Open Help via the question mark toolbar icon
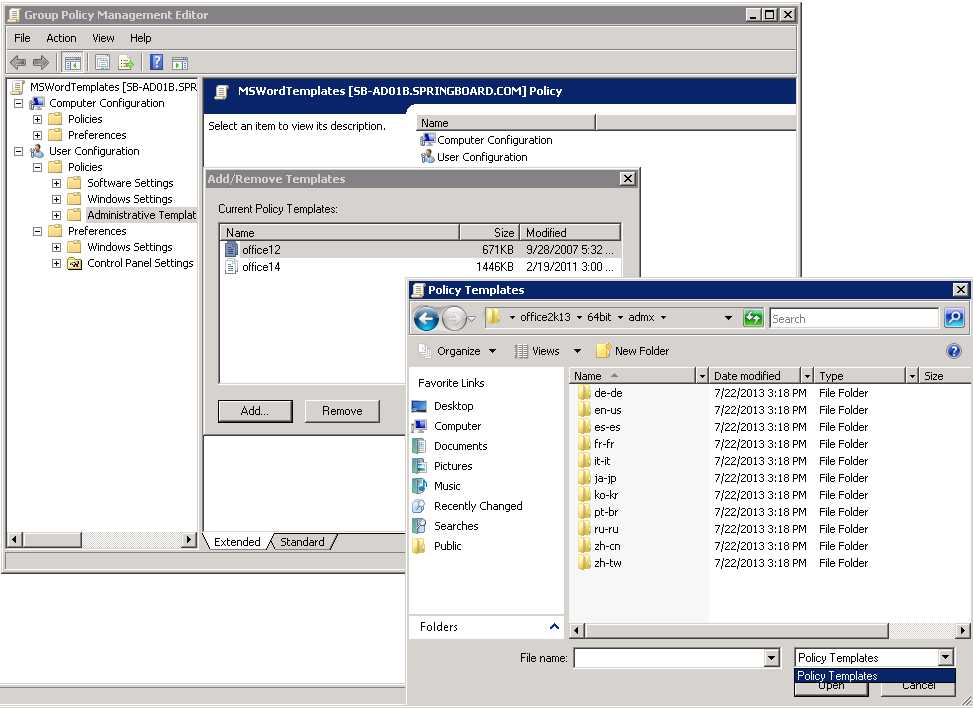973x708 pixels. [x=158, y=62]
